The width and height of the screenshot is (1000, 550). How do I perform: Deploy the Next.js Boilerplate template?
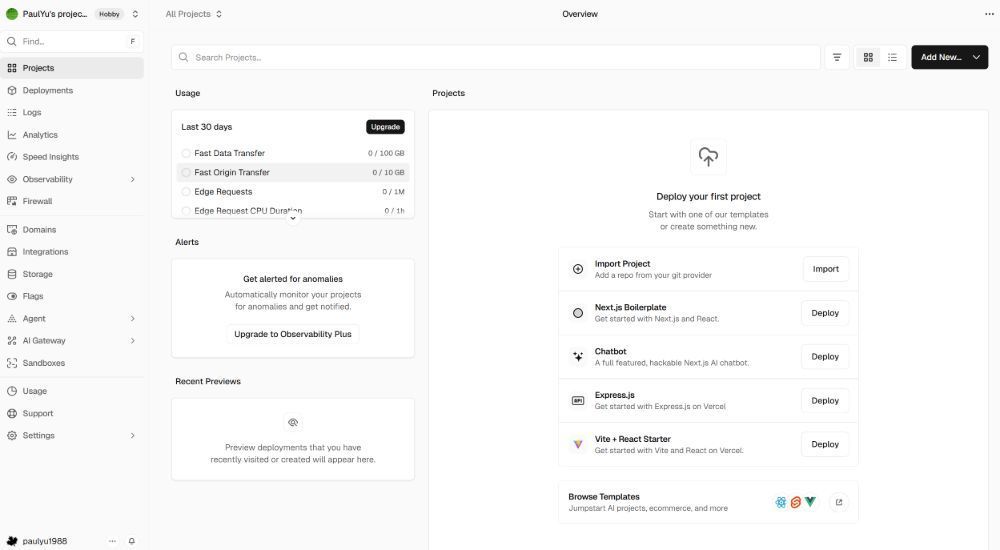pyautogui.click(x=825, y=313)
